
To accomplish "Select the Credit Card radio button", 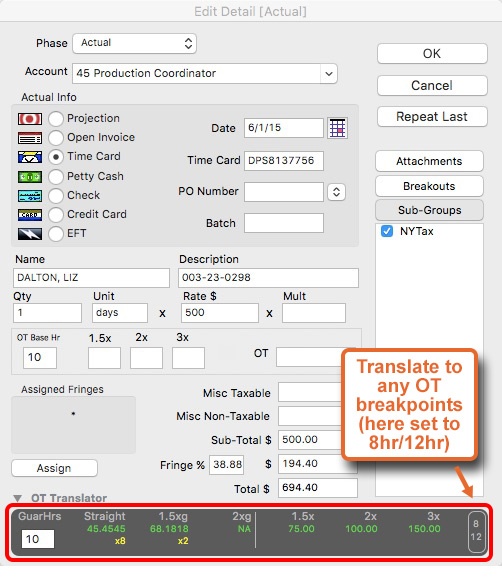I will click(56, 215).
